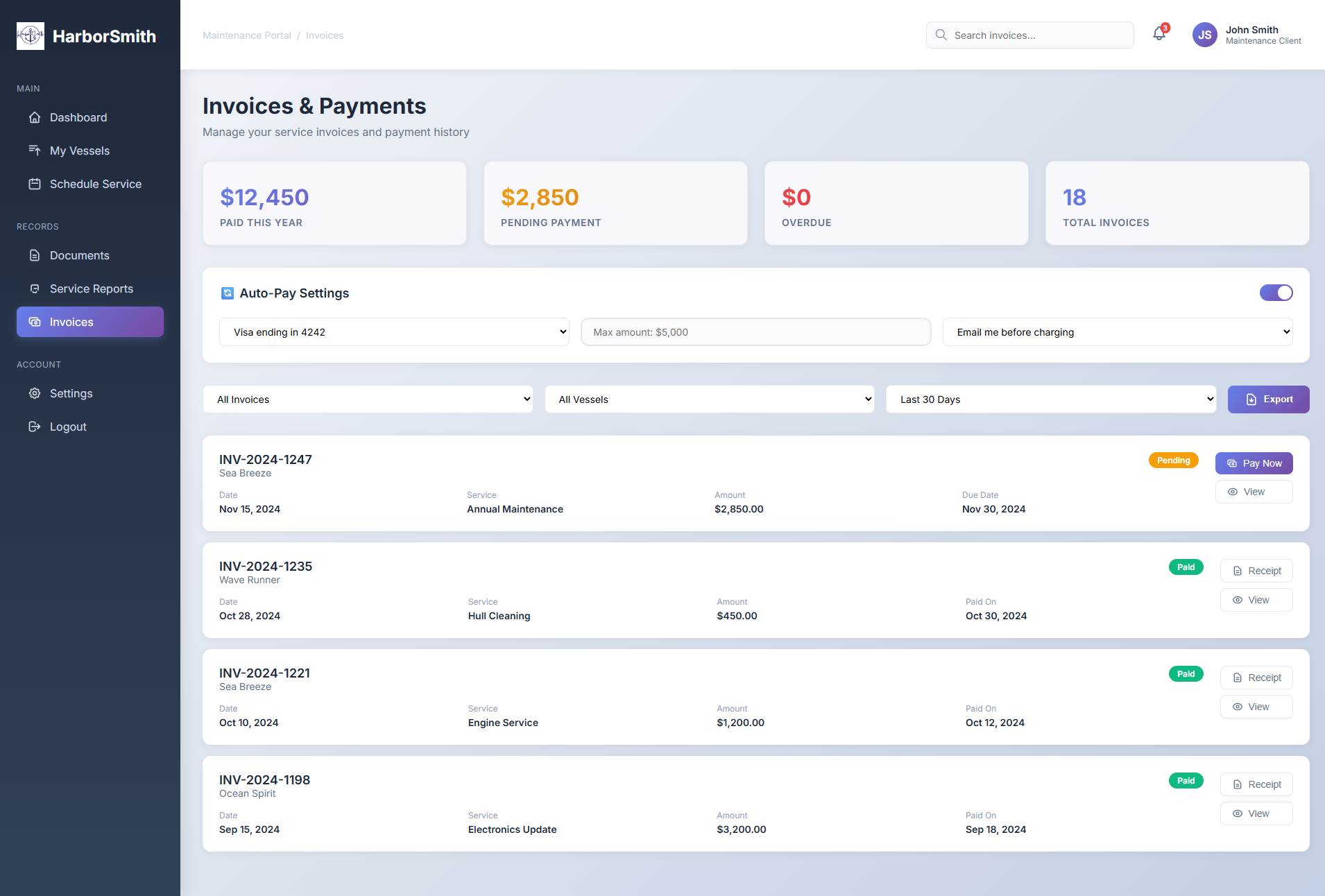View invoice INV-2024-1247 details

click(1254, 492)
